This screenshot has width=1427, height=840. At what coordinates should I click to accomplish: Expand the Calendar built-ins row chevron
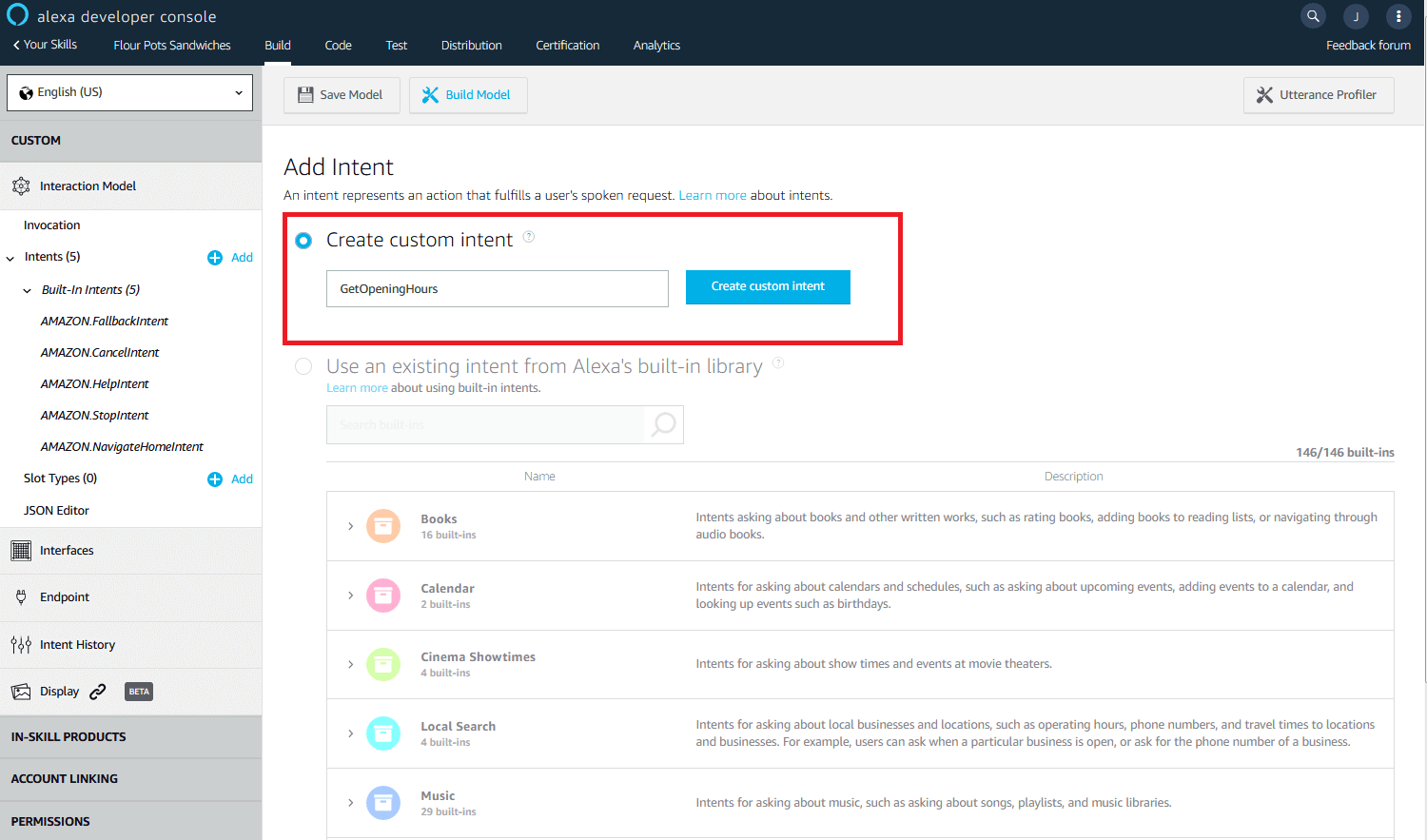click(351, 596)
